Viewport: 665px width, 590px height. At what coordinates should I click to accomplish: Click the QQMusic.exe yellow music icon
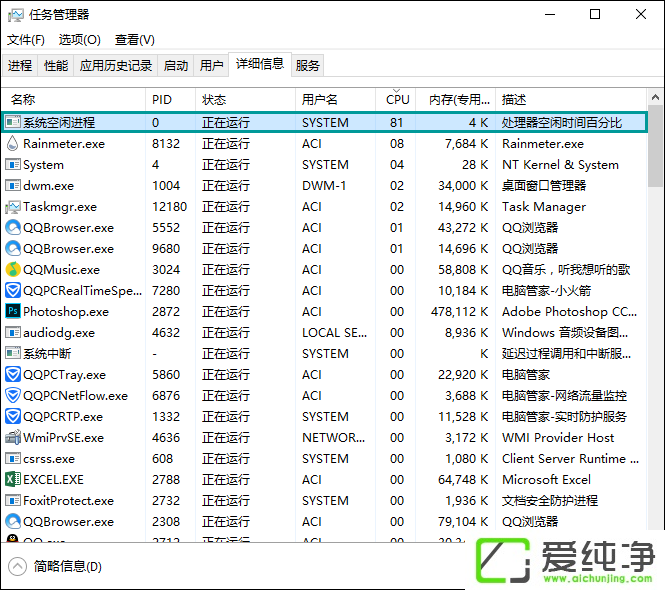pyautogui.click(x=13, y=269)
